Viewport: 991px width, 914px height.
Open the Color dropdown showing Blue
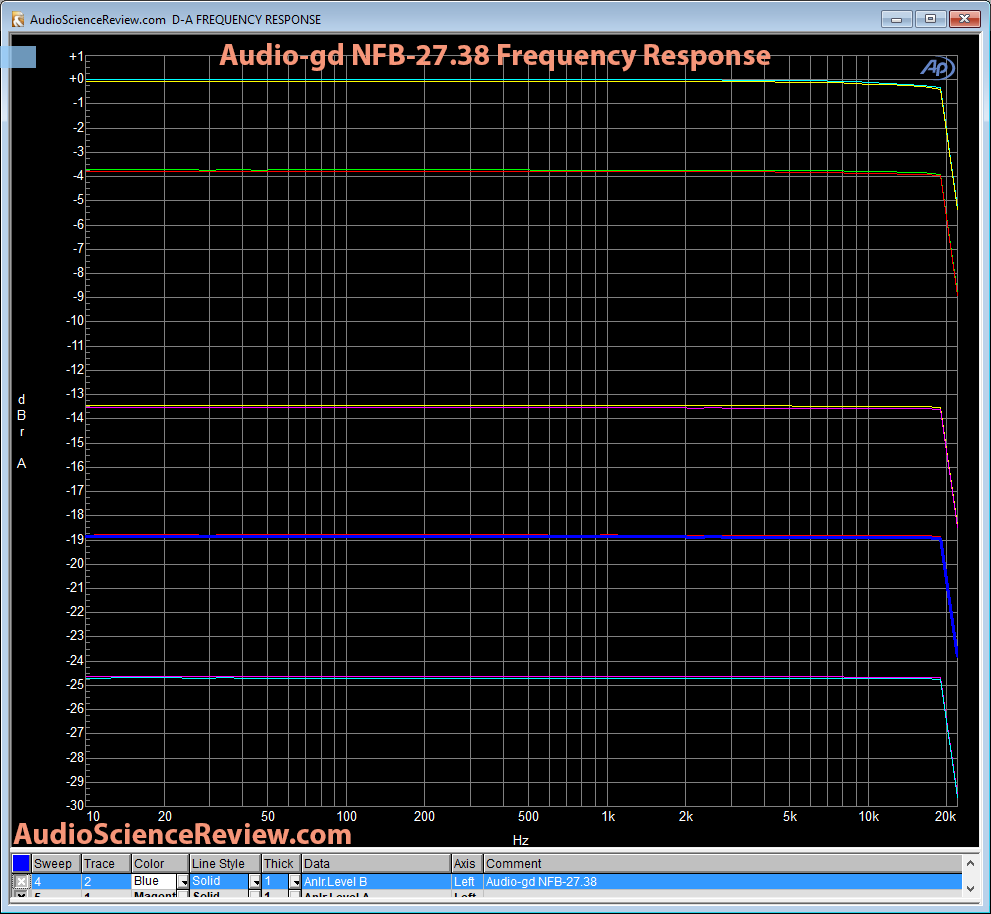coord(183,881)
